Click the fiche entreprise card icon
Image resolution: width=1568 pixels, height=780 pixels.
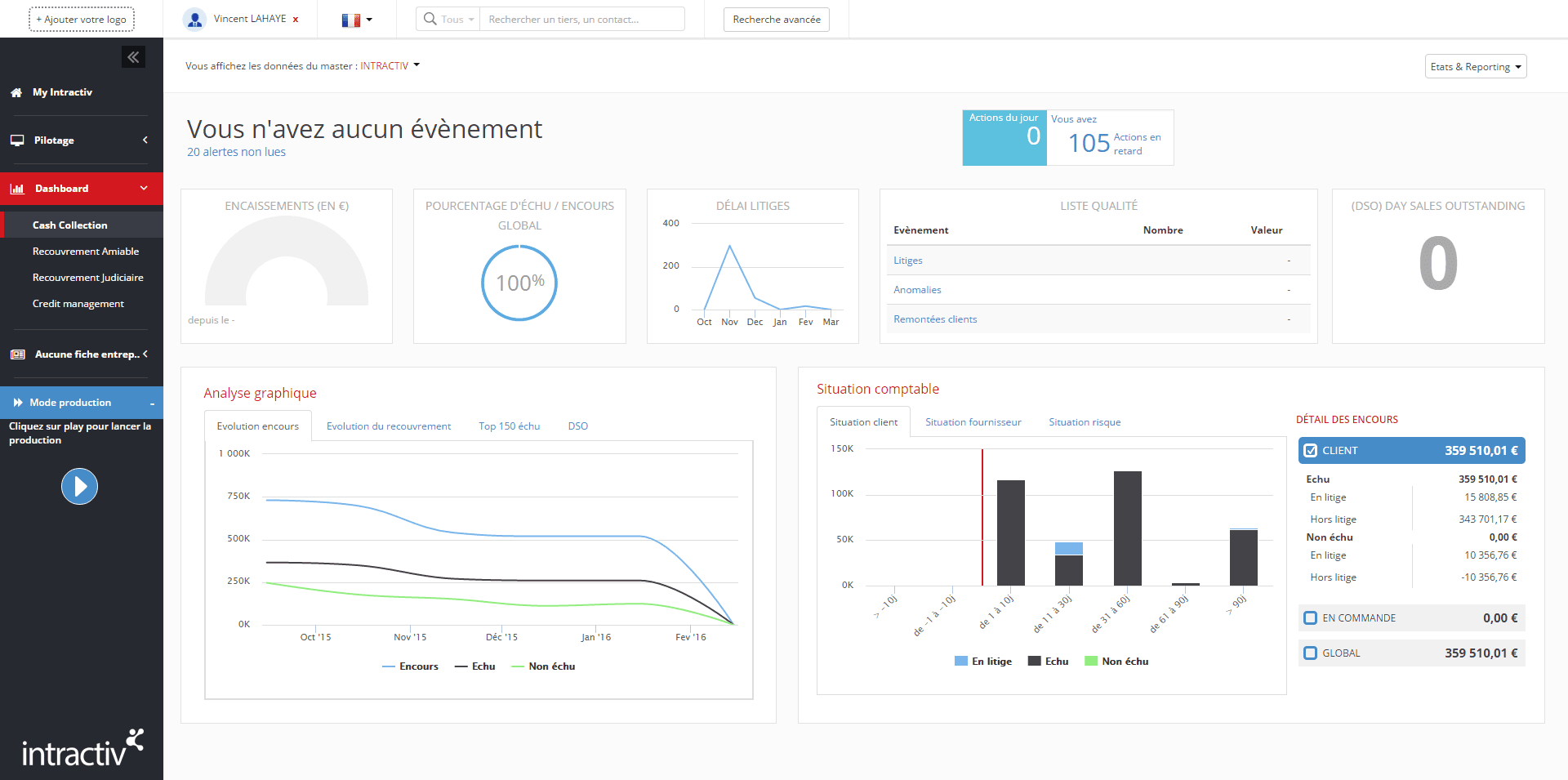[17, 354]
